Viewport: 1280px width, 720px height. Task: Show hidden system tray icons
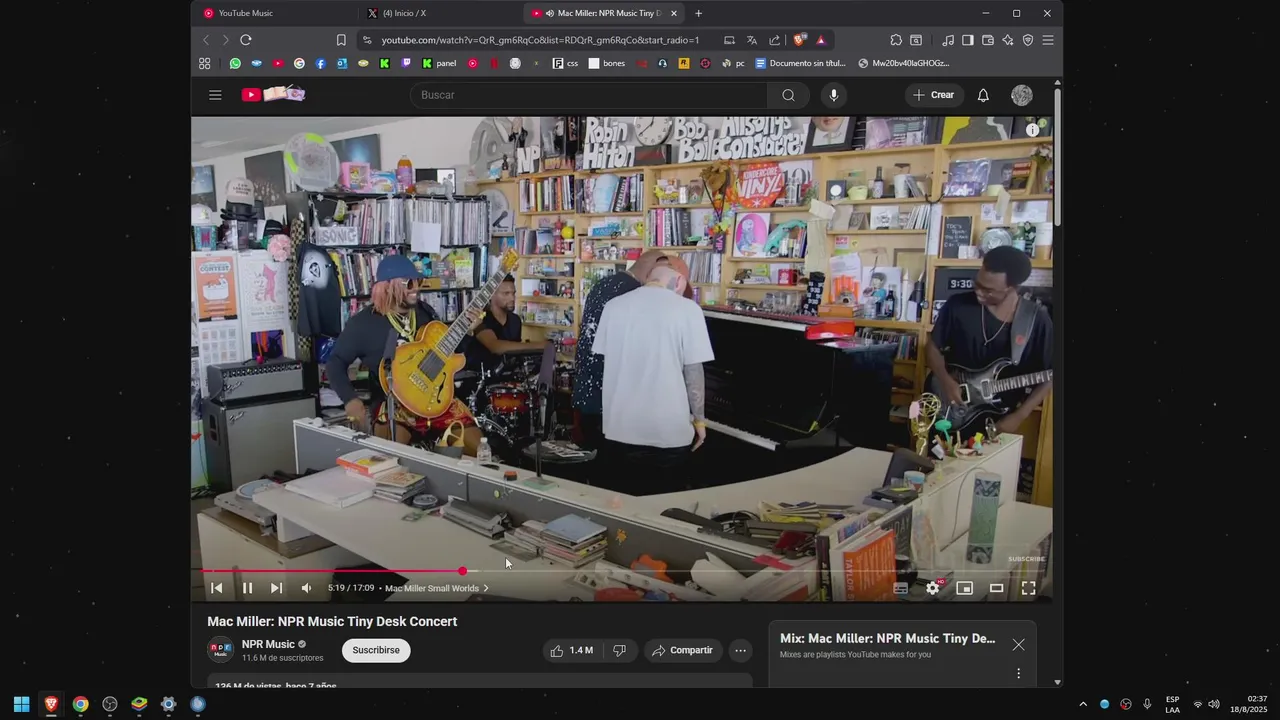click(1082, 704)
